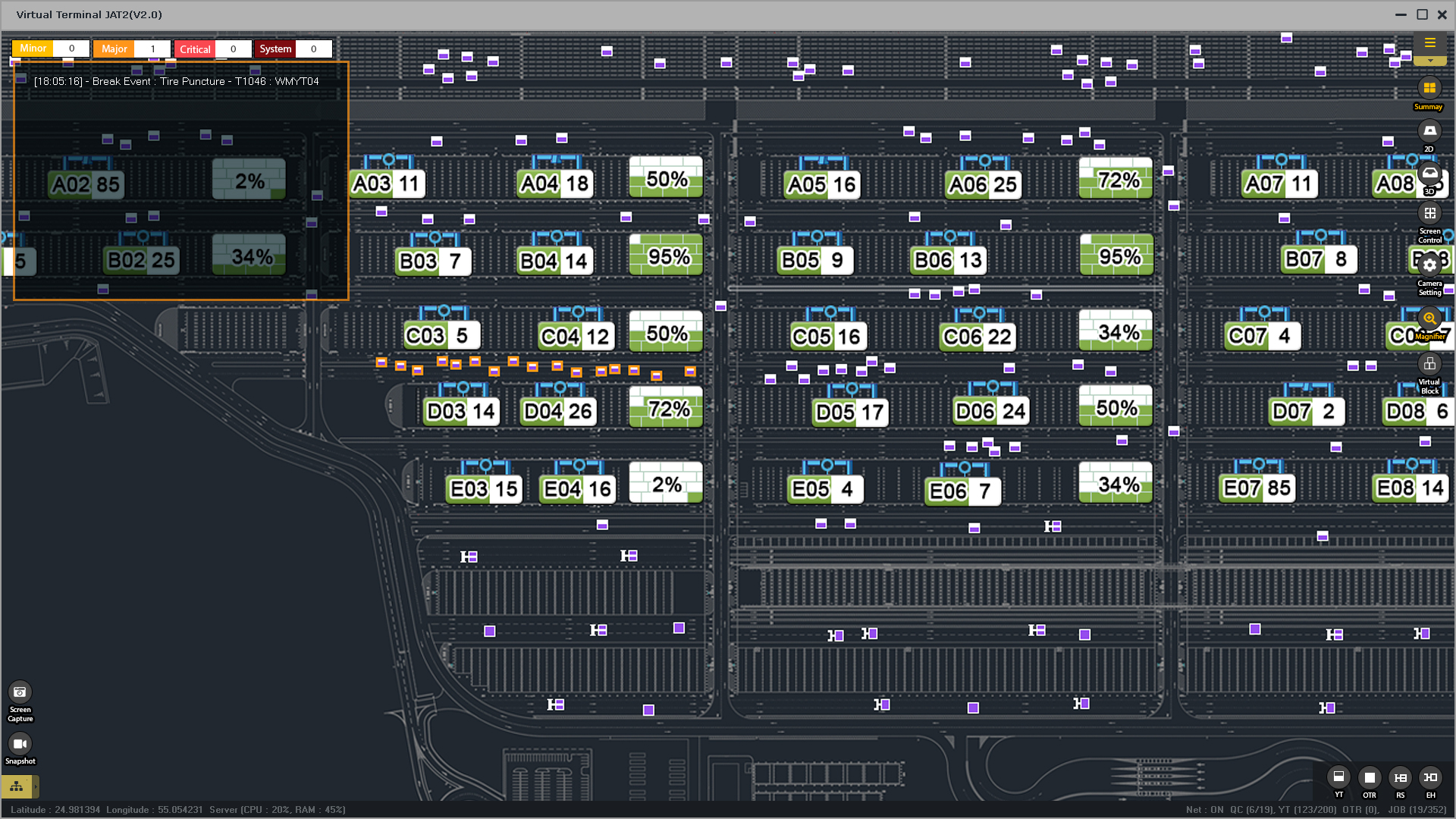Toggle EH equipment visibility filter

[1430, 777]
